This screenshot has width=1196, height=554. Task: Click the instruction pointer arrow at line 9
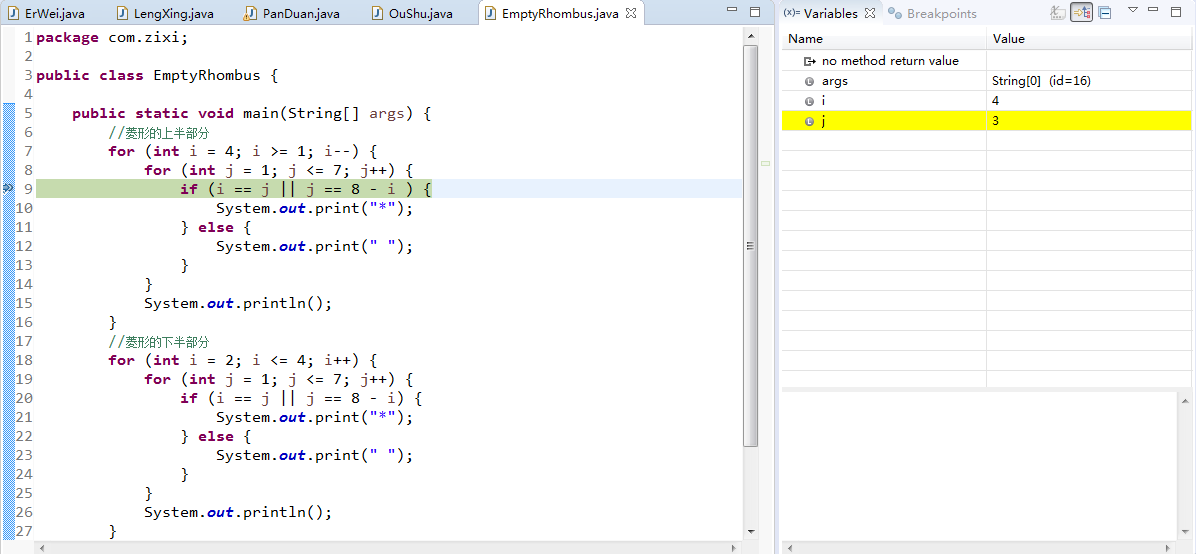pyautogui.click(x=8, y=188)
